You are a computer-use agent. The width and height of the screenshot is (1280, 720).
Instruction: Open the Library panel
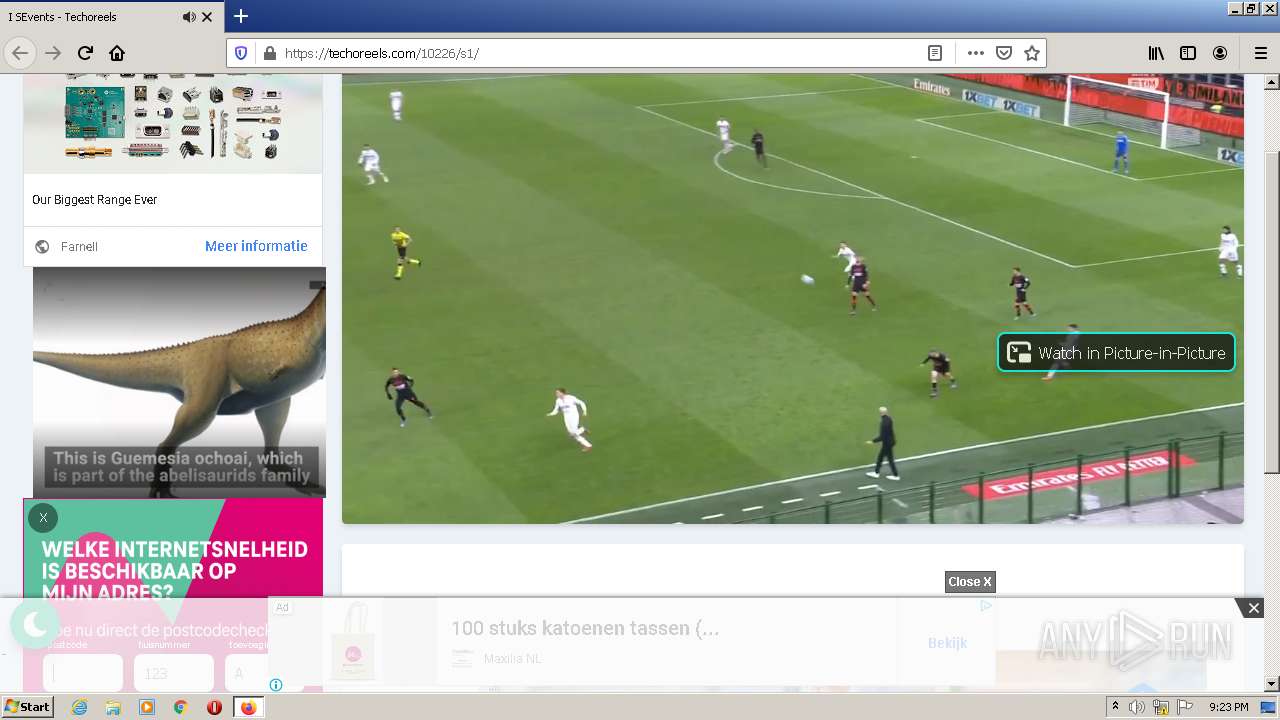[1156, 53]
